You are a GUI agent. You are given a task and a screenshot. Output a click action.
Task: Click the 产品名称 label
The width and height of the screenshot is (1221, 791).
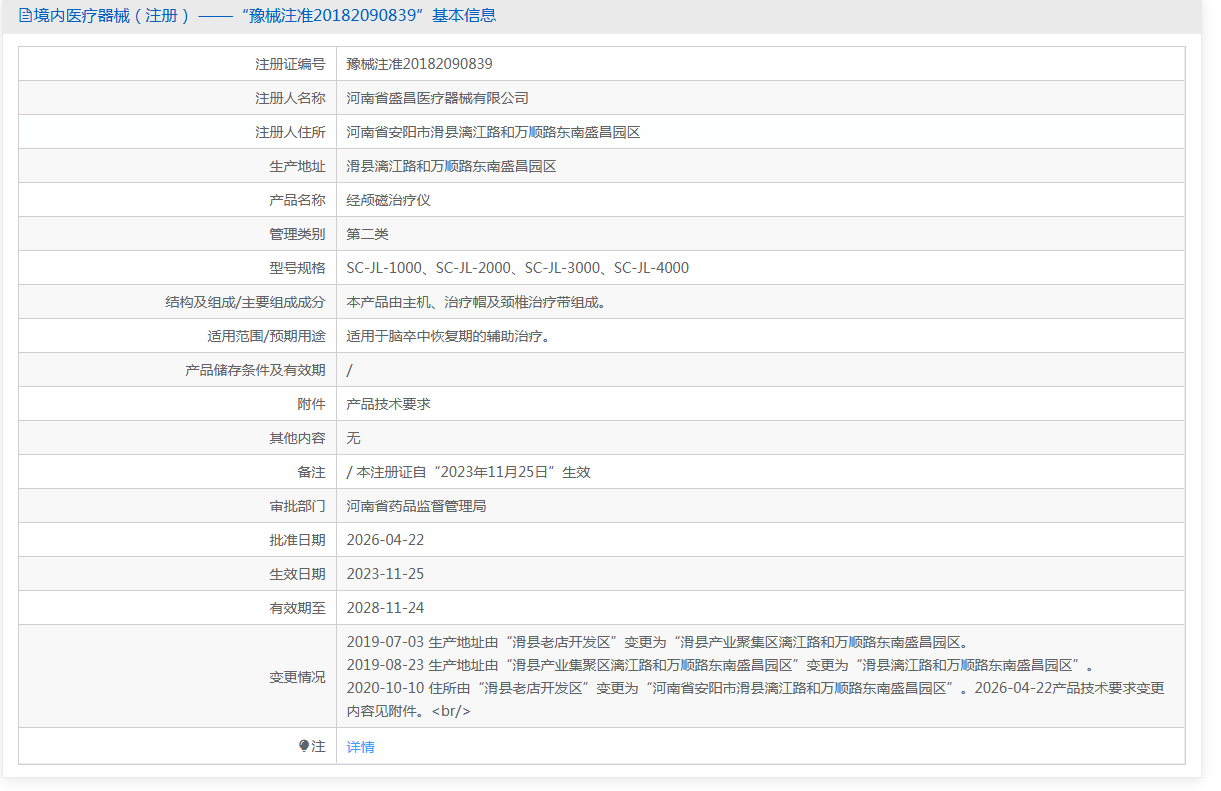pos(298,200)
